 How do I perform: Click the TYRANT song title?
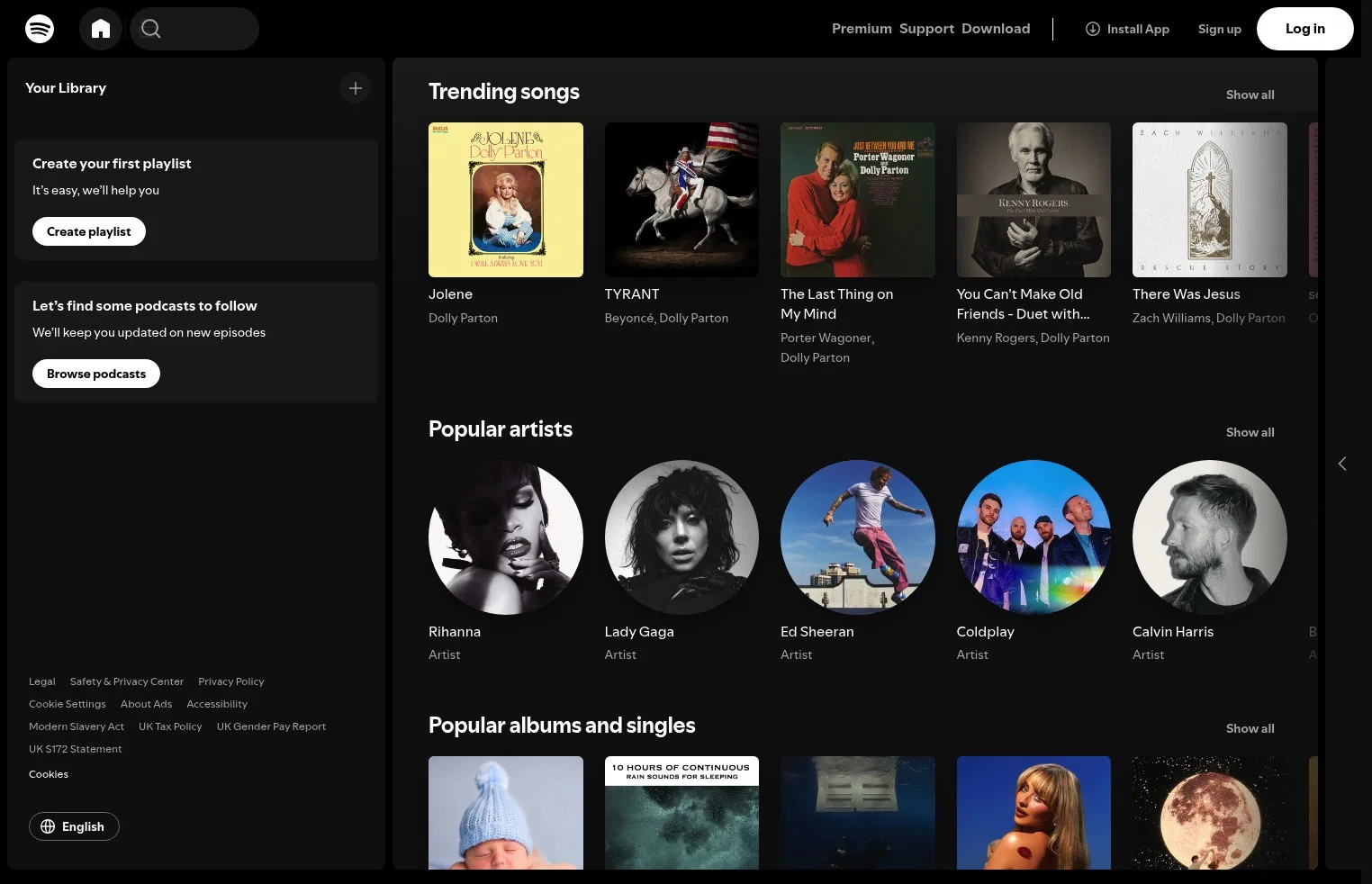point(632,294)
